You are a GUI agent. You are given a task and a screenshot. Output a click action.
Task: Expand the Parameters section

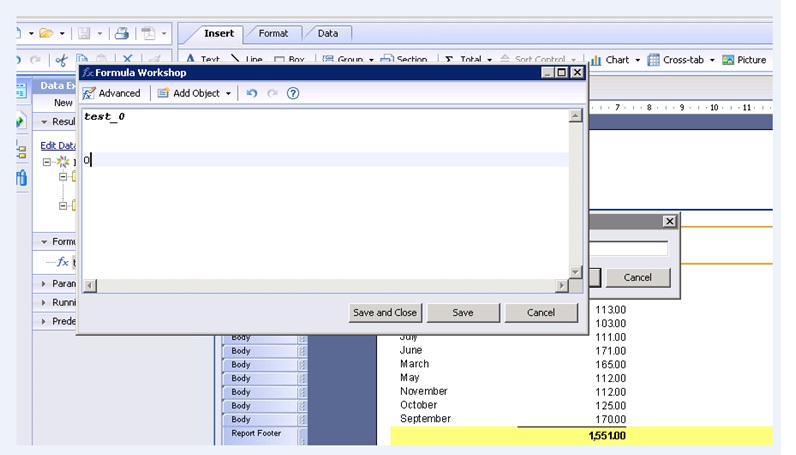click(x=44, y=284)
